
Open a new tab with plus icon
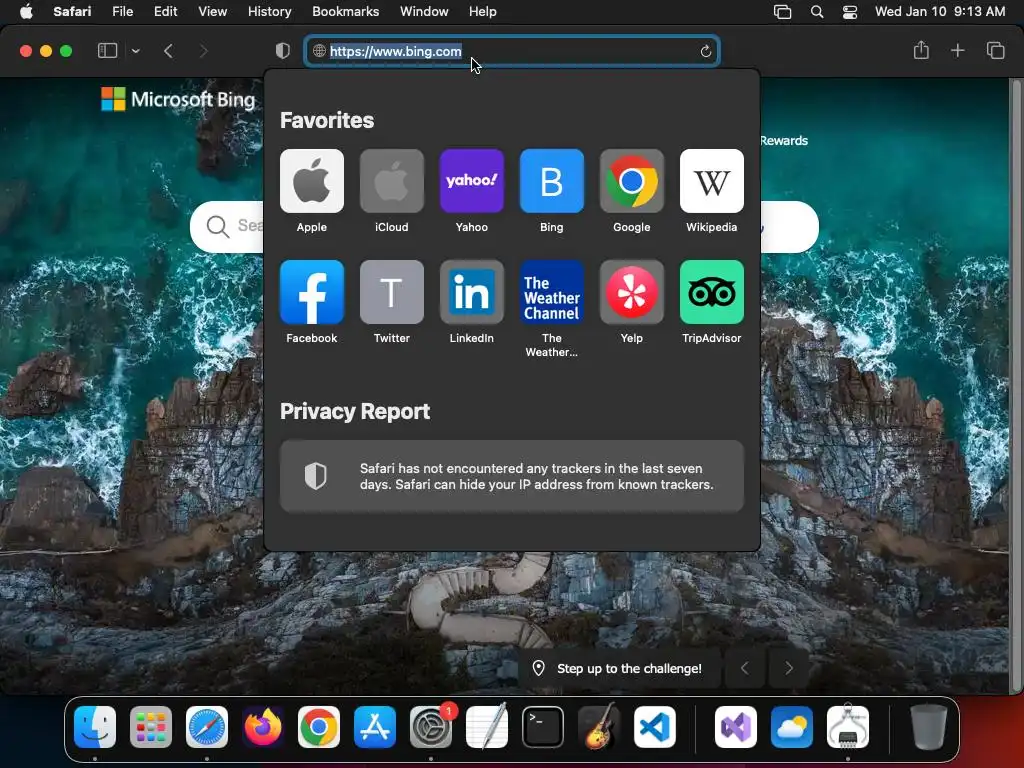[x=957, y=50]
